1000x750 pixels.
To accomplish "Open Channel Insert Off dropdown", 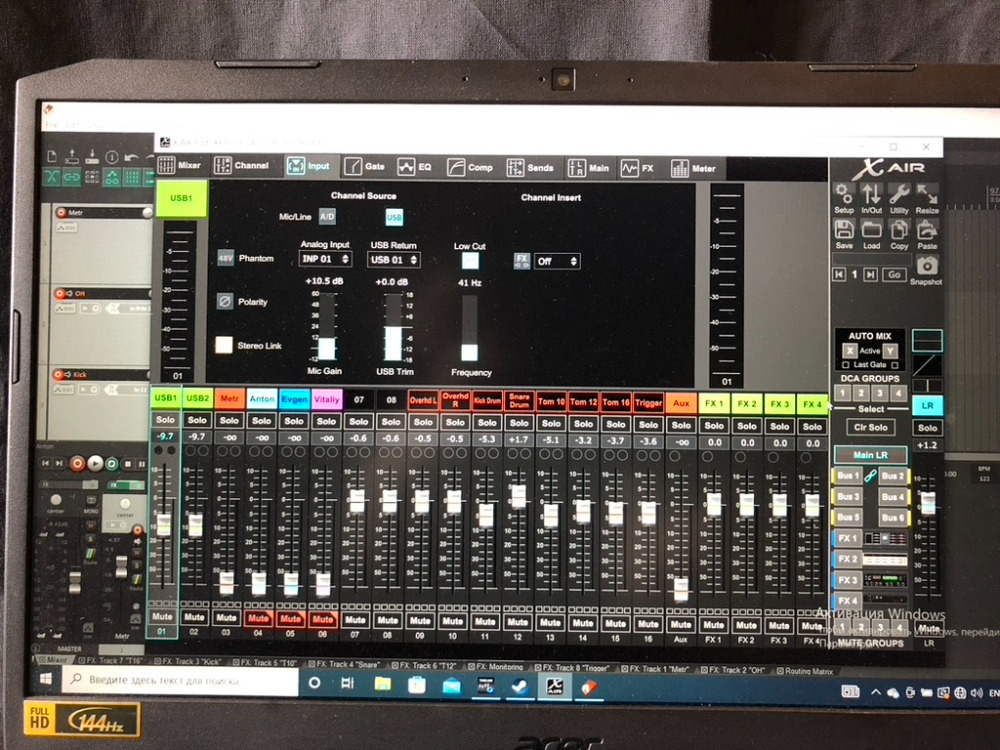I will 557,261.
